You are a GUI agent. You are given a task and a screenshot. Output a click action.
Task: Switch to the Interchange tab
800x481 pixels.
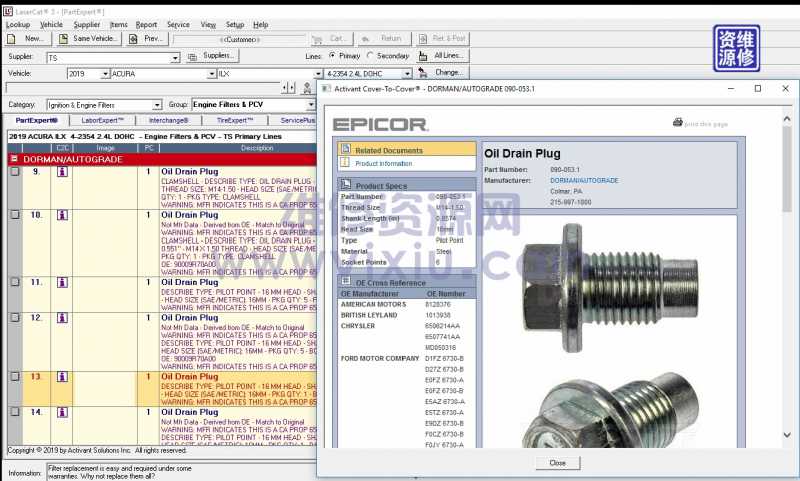(x=169, y=120)
